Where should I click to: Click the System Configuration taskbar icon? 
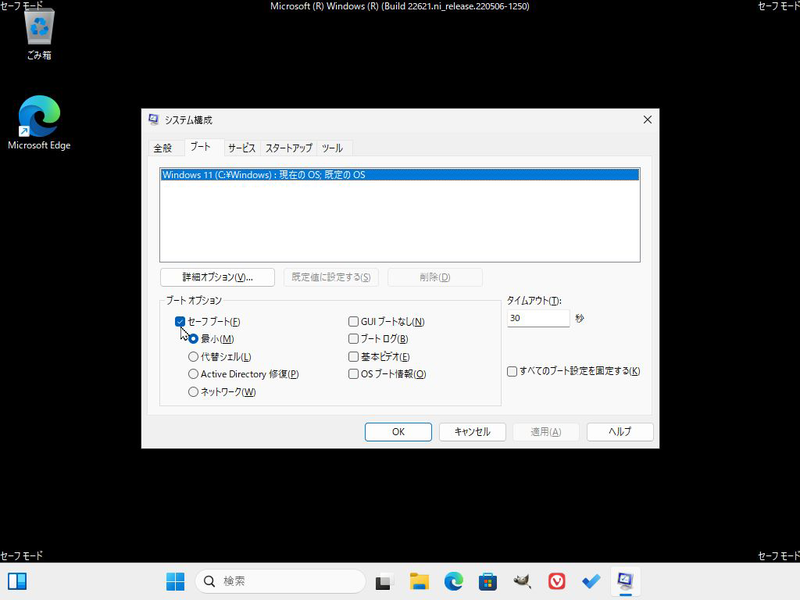click(x=626, y=581)
